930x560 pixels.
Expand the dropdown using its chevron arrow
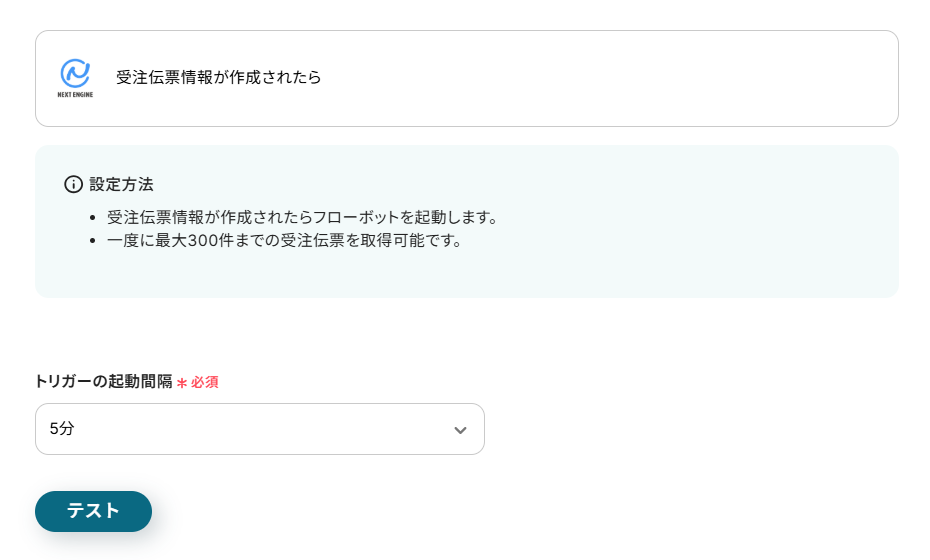click(x=460, y=430)
